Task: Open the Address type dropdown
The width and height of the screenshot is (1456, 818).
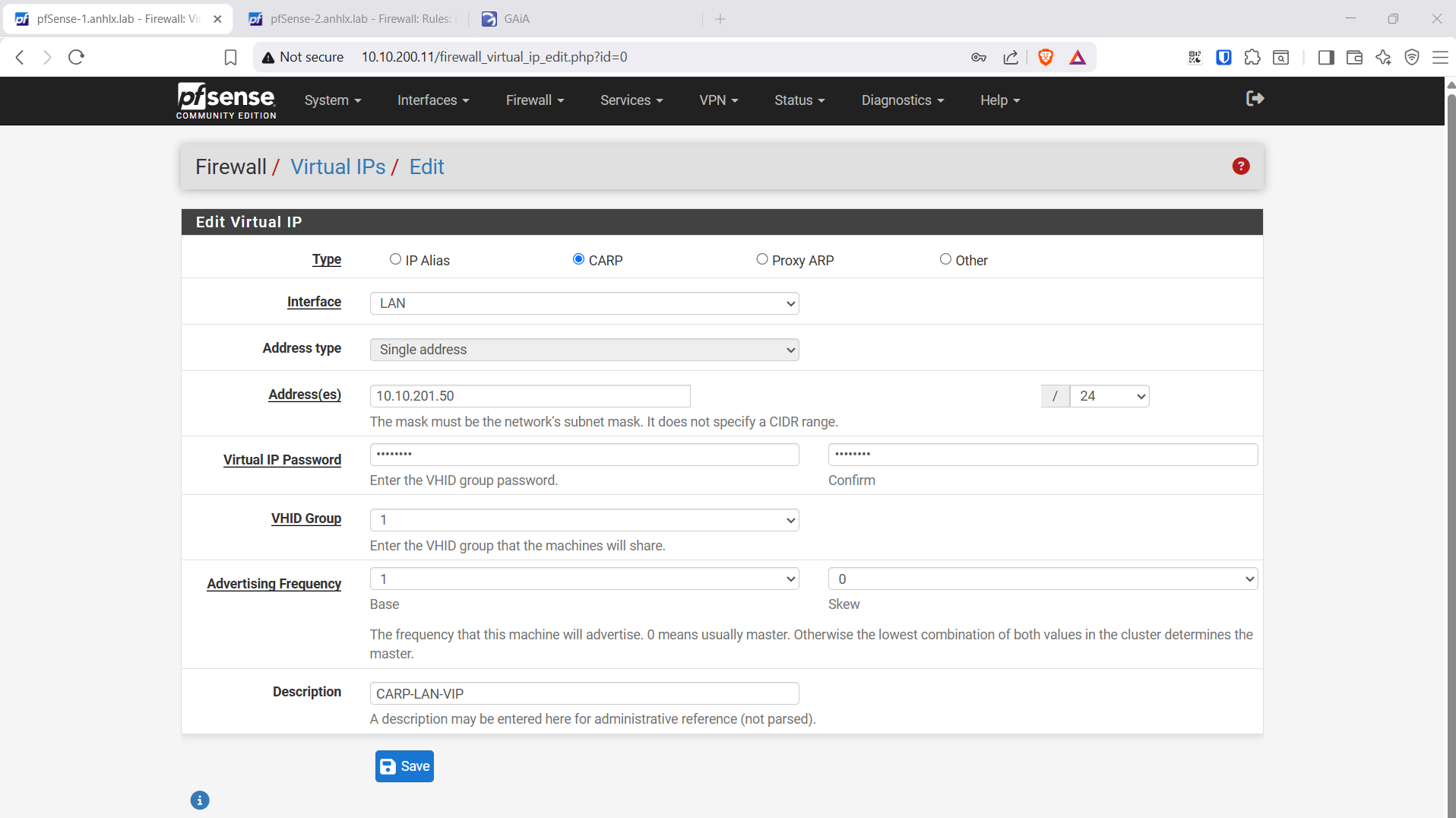Action: pyautogui.click(x=584, y=350)
